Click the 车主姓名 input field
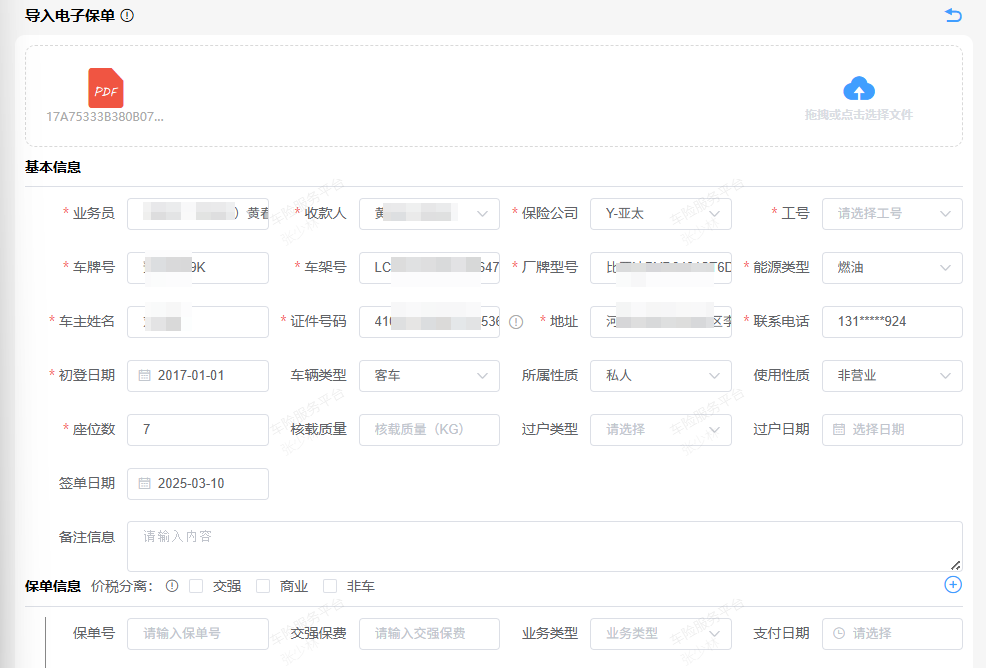 point(198,322)
